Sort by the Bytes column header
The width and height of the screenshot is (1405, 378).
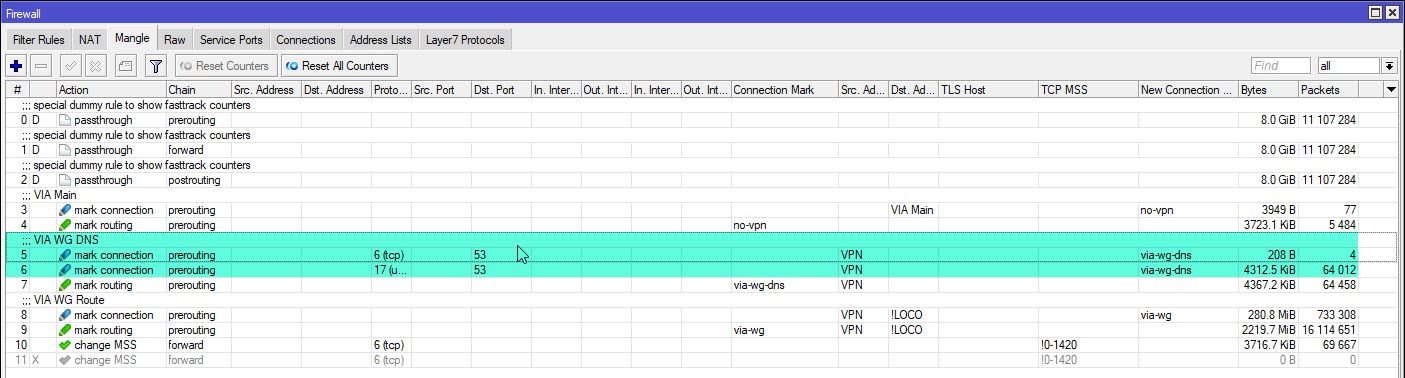coord(1267,90)
